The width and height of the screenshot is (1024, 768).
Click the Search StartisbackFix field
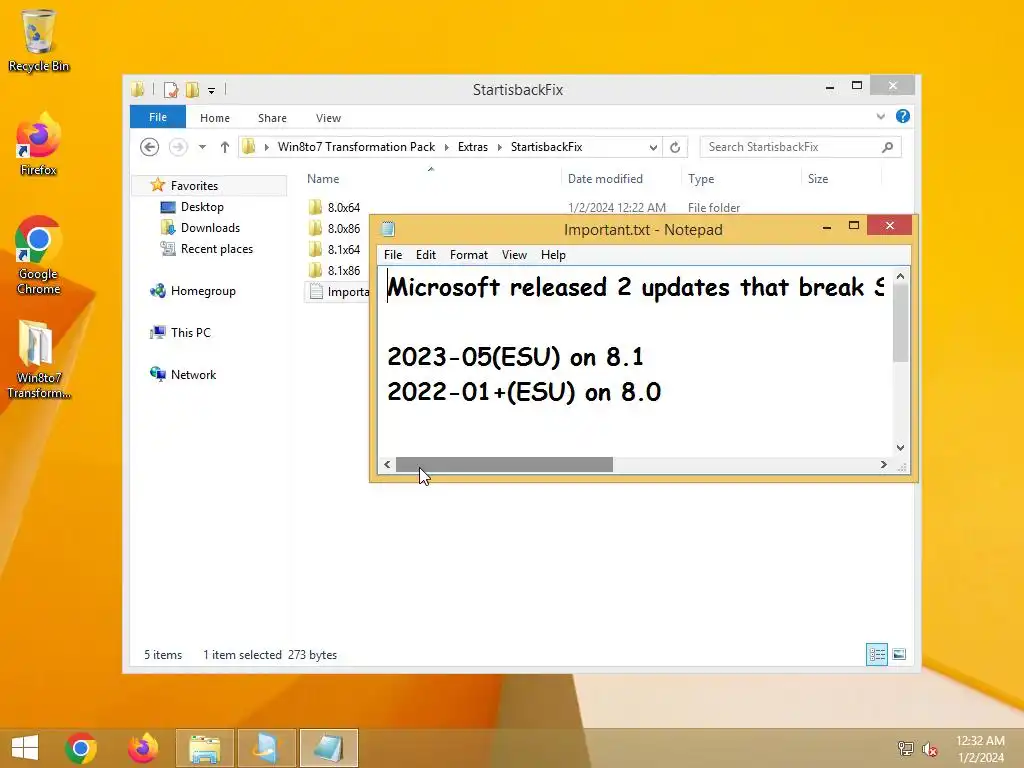801,147
